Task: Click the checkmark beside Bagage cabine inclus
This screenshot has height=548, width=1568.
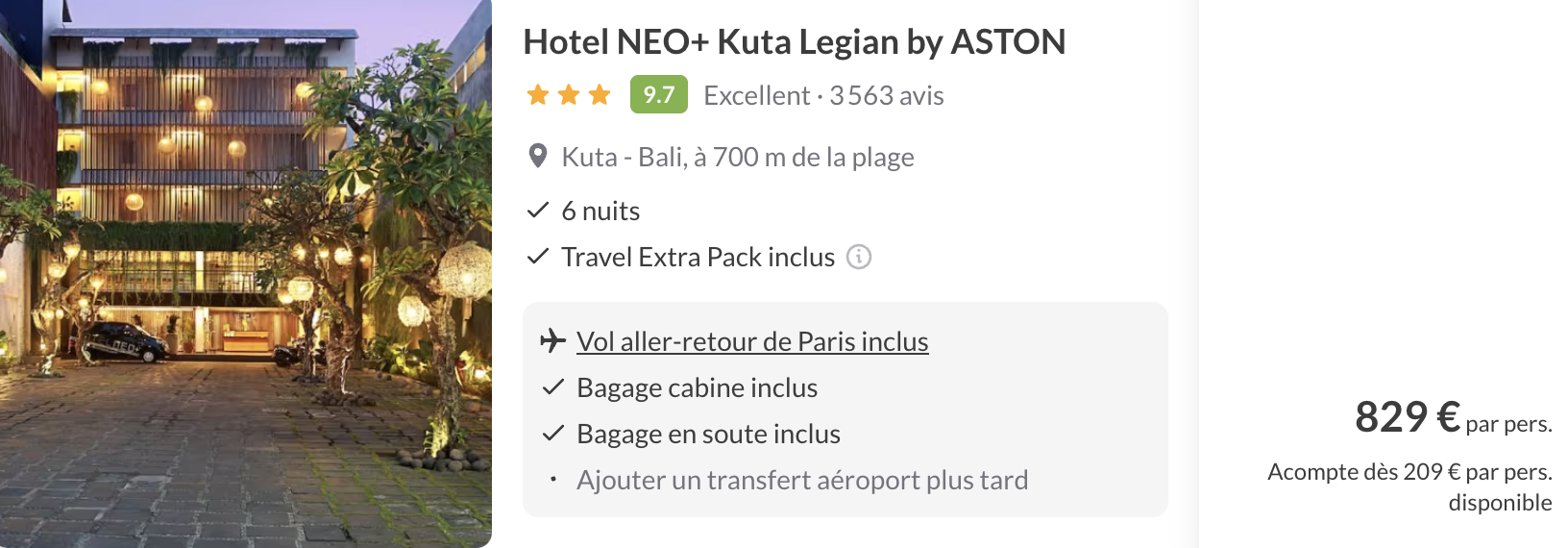Action: pyautogui.click(x=552, y=387)
